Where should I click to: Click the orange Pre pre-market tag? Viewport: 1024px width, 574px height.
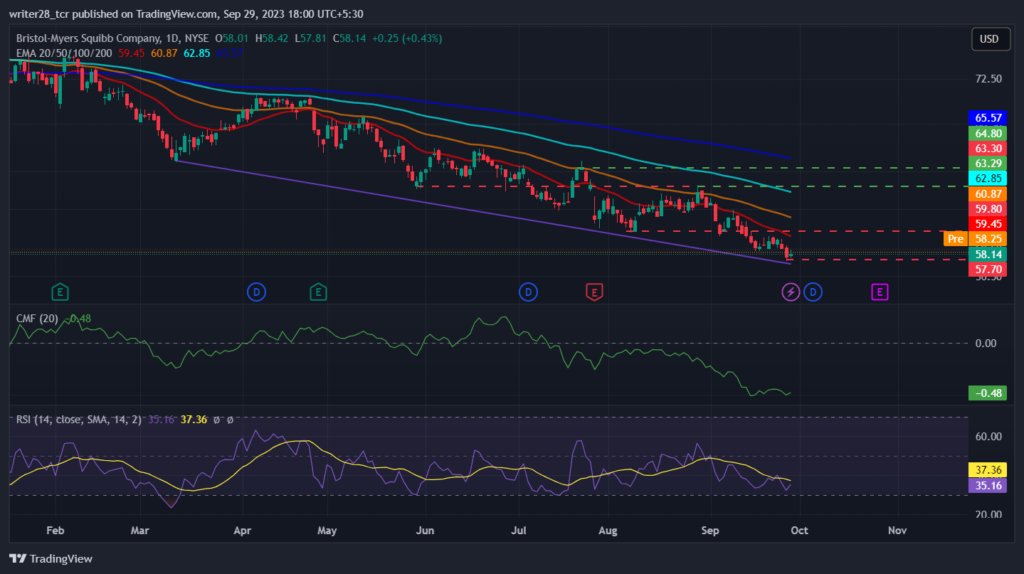(955, 239)
